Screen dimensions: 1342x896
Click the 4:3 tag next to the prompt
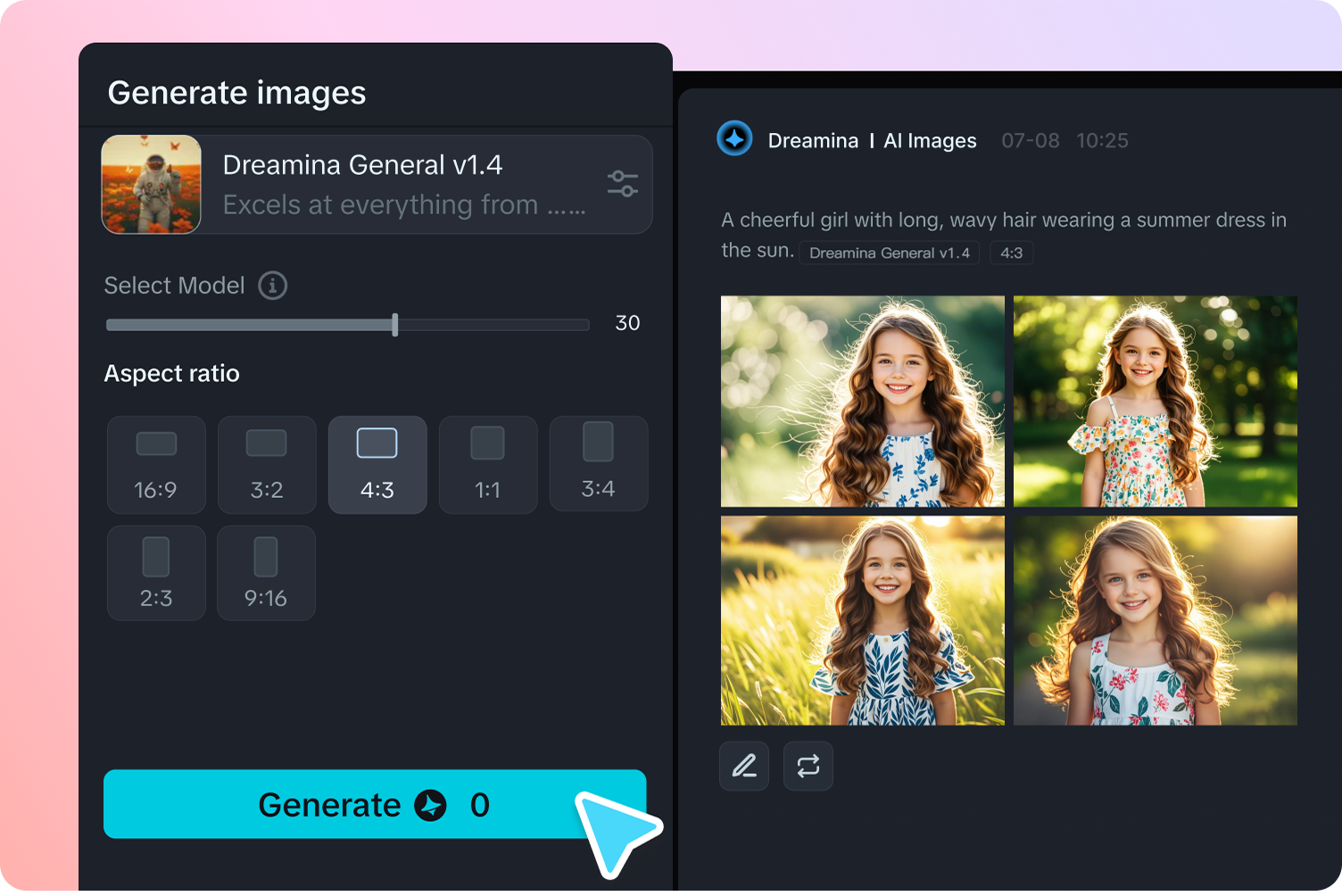coord(1011,253)
